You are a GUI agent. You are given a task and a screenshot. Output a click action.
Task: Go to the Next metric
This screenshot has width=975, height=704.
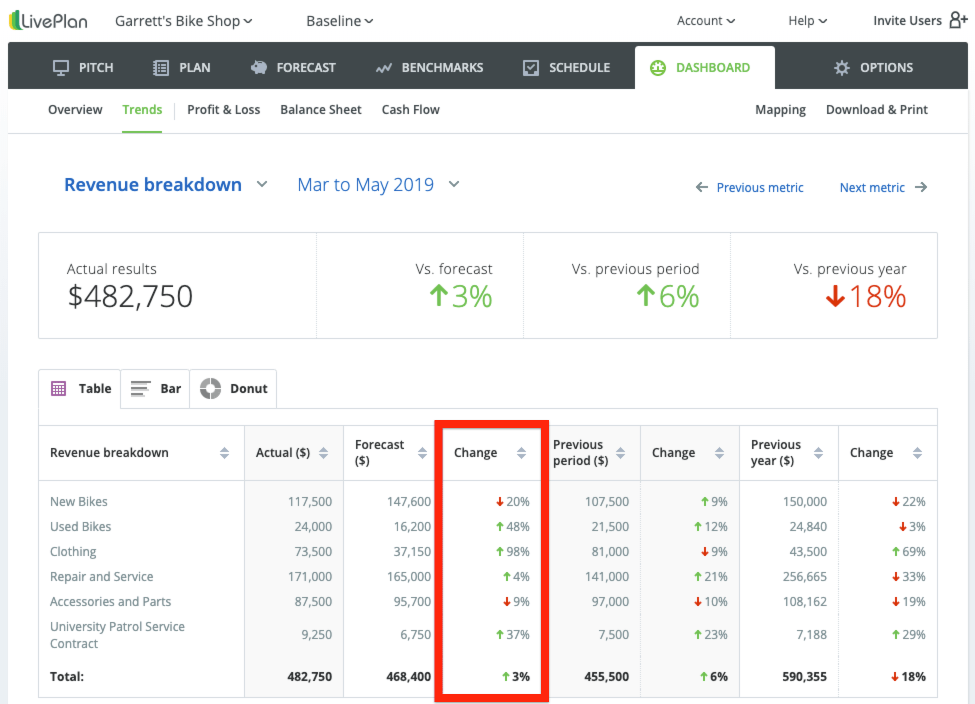tap(883, 188)
